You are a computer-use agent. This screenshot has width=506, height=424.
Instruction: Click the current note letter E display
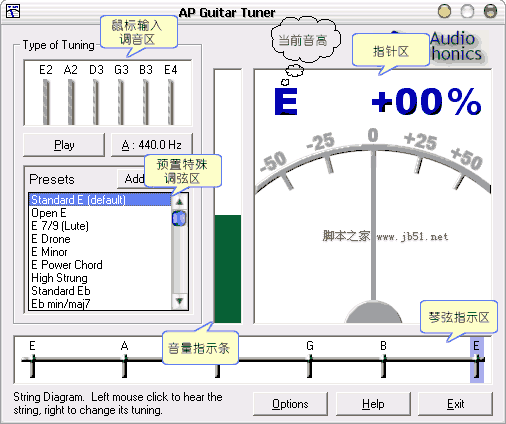point(286,101)
